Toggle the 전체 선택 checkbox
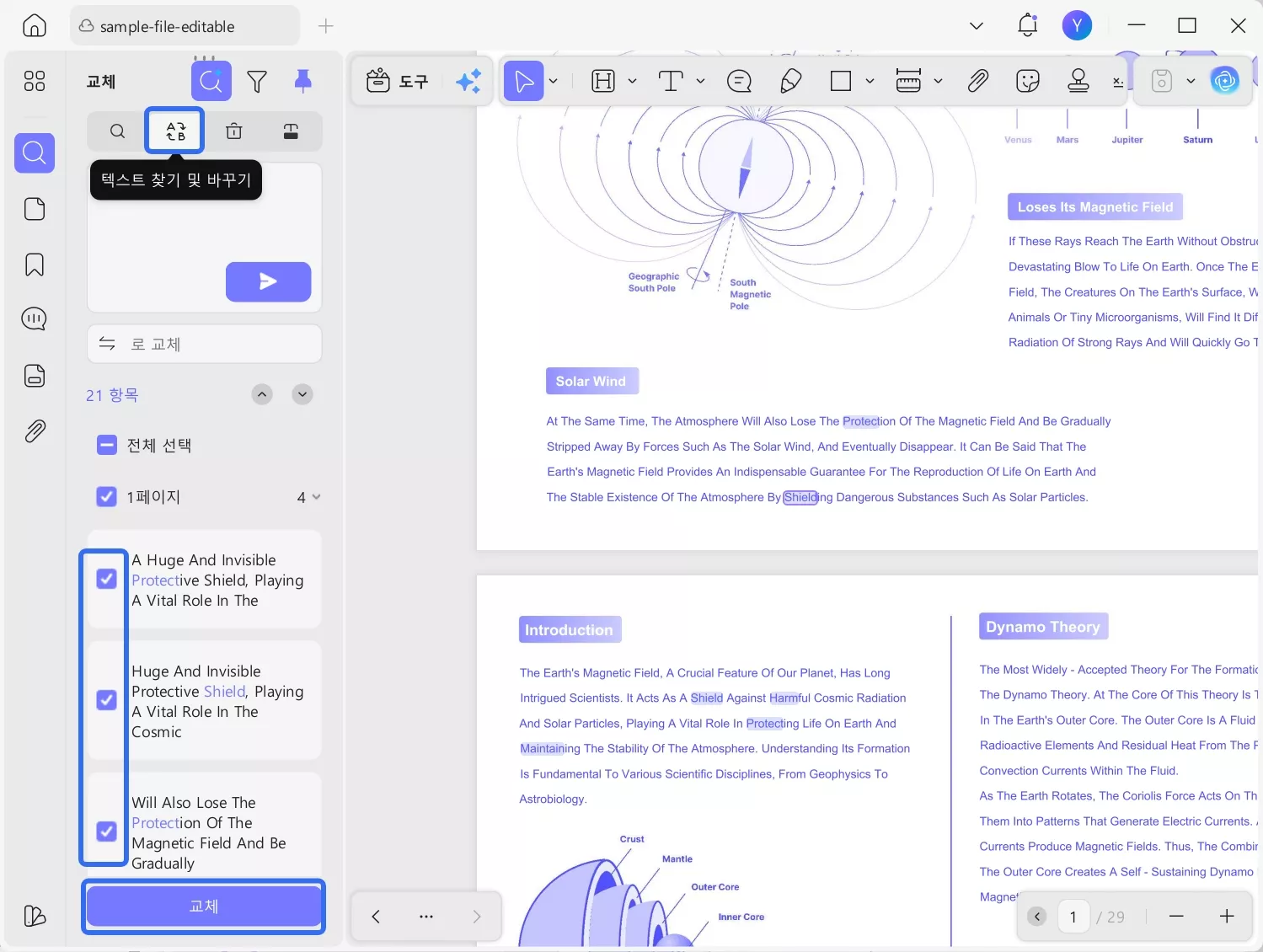The width and height of the screenshot is (1263, 952). pyautogui.click(x=107, y=445)
